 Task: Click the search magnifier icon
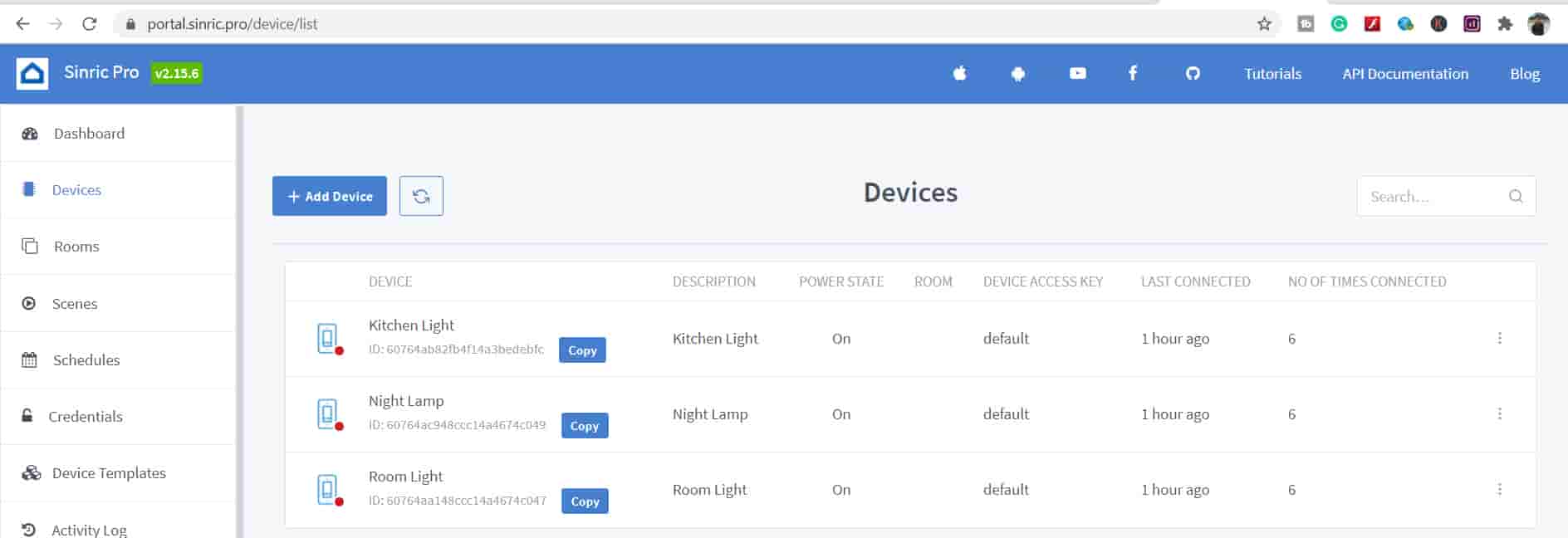click(x=1515, y=197)
